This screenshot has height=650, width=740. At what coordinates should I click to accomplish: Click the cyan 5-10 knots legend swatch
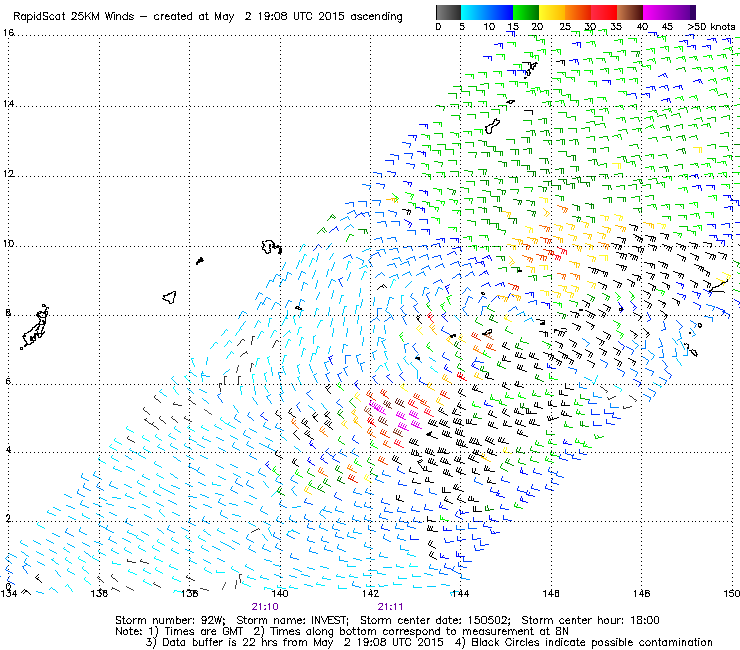point(474,12)
